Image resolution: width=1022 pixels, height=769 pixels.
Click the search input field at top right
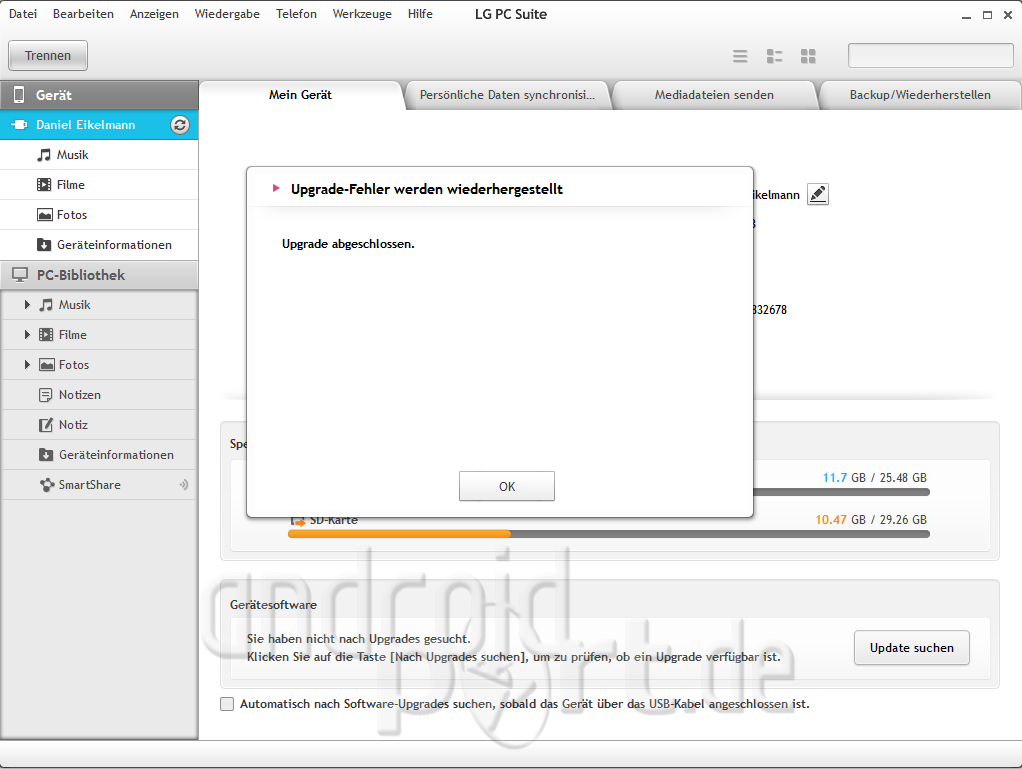pos(930,56)
